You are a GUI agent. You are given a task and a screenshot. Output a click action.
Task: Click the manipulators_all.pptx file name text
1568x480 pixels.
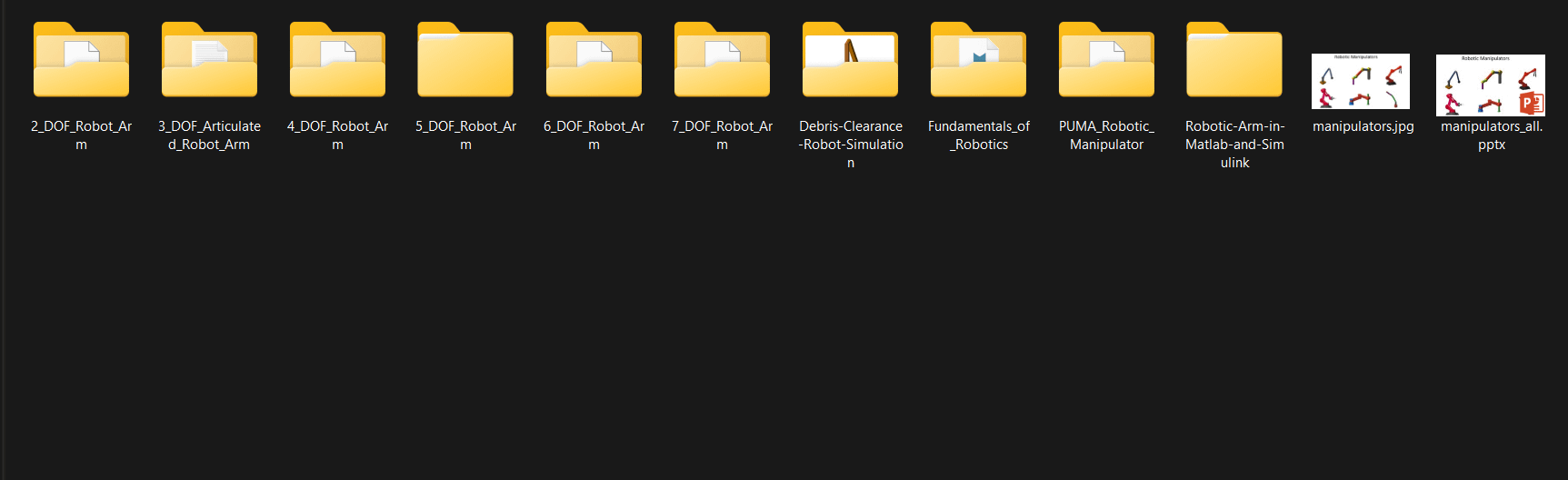click(1491, 135)
